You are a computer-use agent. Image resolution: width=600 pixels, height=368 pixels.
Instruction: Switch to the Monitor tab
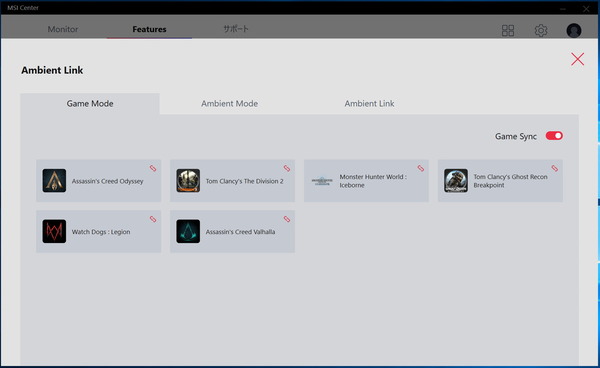(63, 29)
